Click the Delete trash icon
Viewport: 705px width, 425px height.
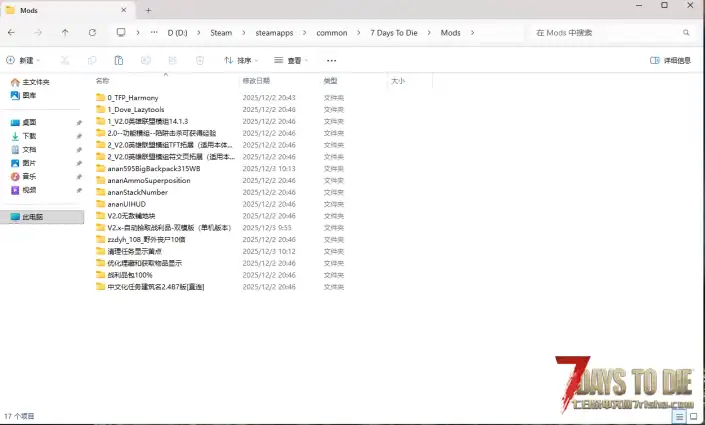tap(200, 60)
